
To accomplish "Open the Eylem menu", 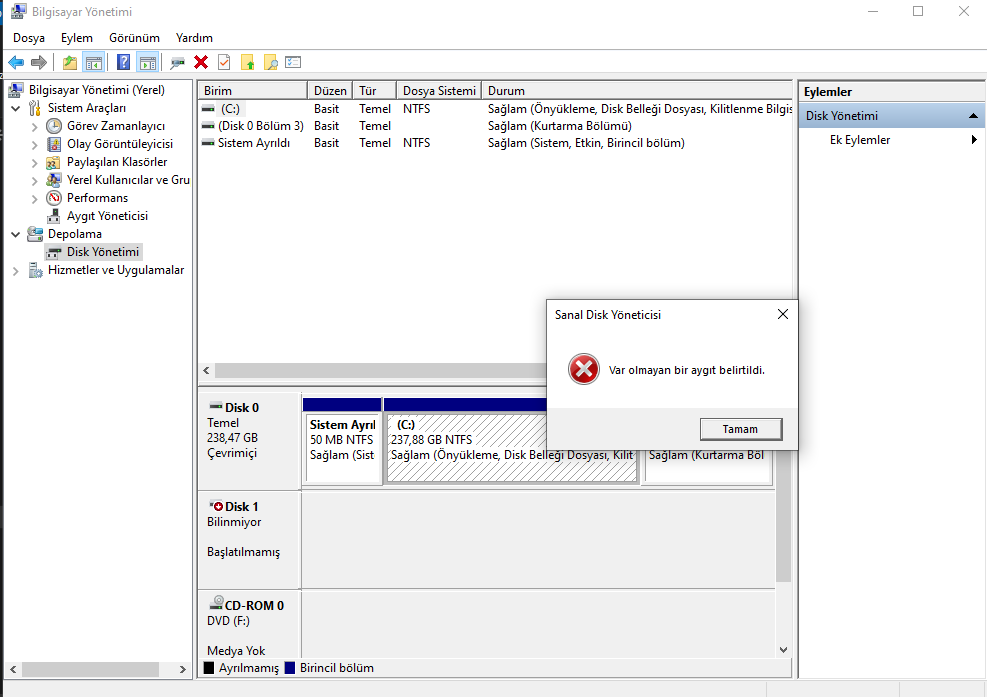I will (x=77, y=38).
